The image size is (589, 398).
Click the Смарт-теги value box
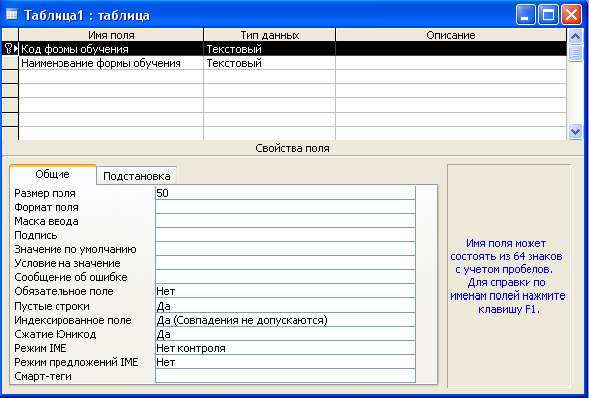(285, 376)
